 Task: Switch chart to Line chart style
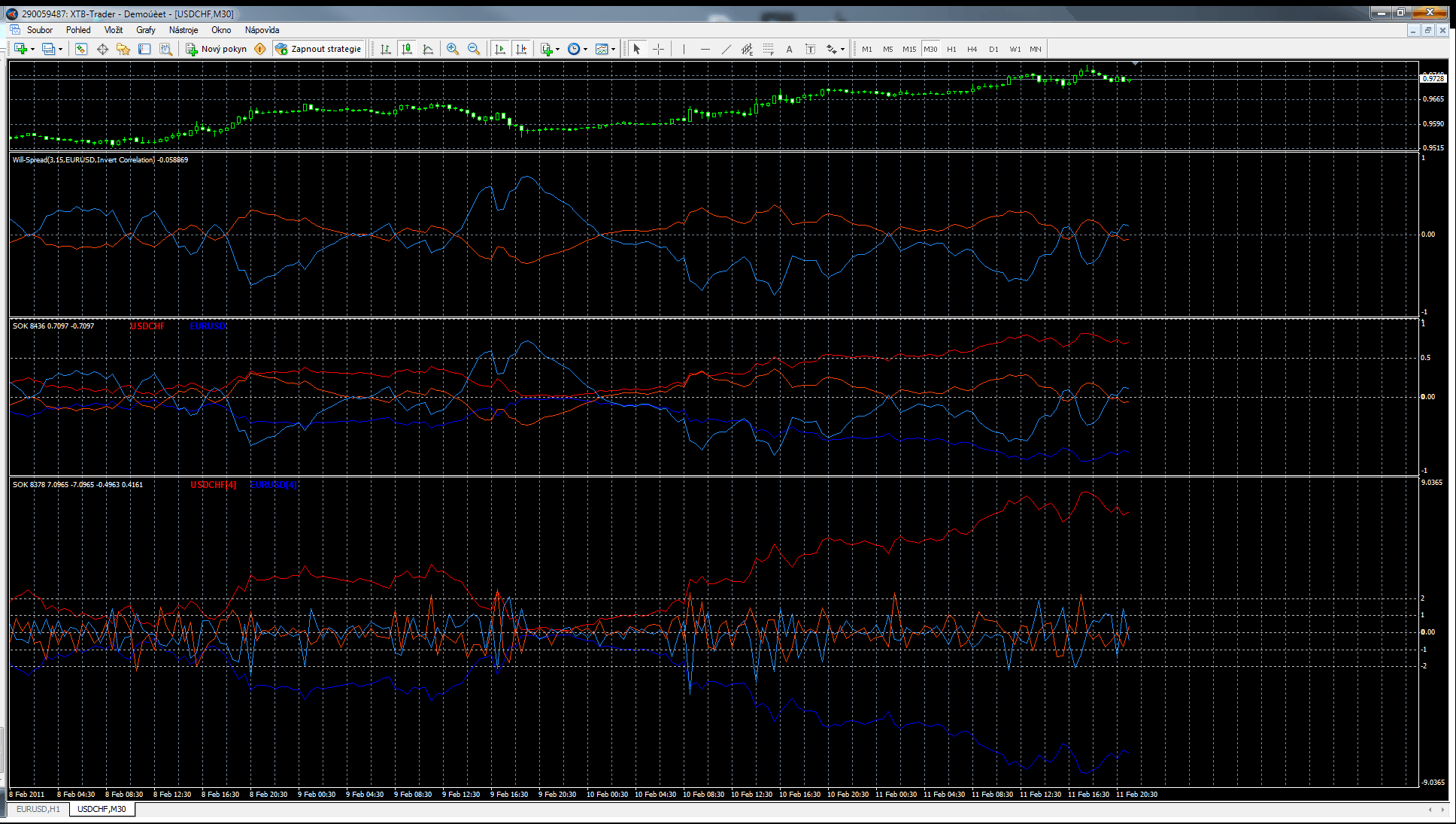point(428,49)
